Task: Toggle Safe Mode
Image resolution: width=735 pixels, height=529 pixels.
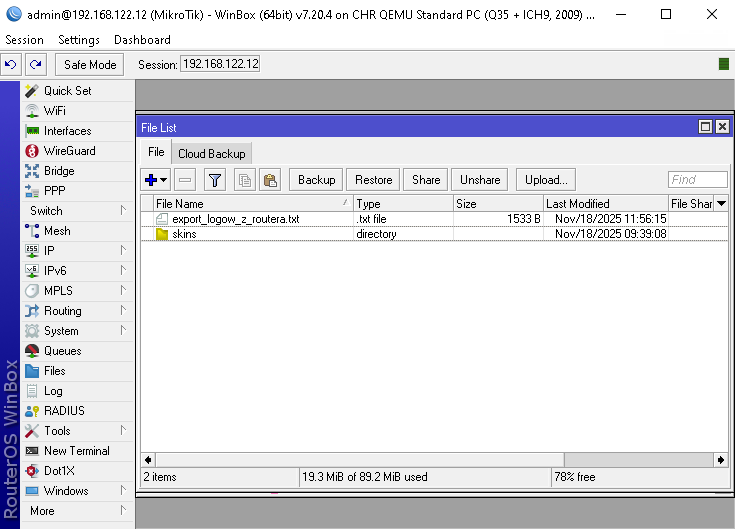Action: pos(90,64)
